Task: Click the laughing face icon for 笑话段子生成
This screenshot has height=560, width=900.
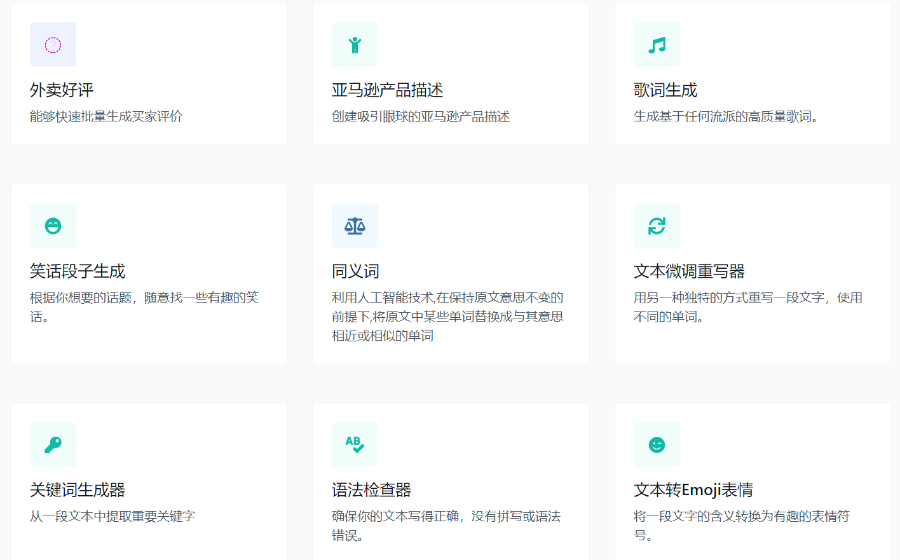Action: (x=53, y=226)
